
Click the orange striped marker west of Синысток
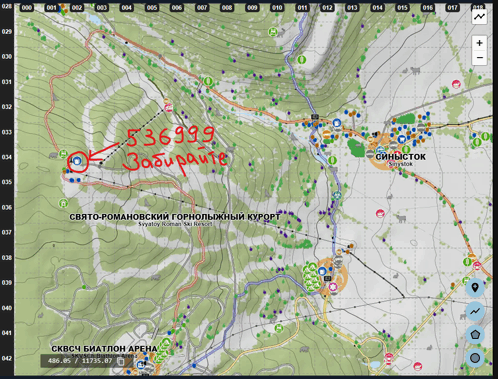click(x=327, y=135)
